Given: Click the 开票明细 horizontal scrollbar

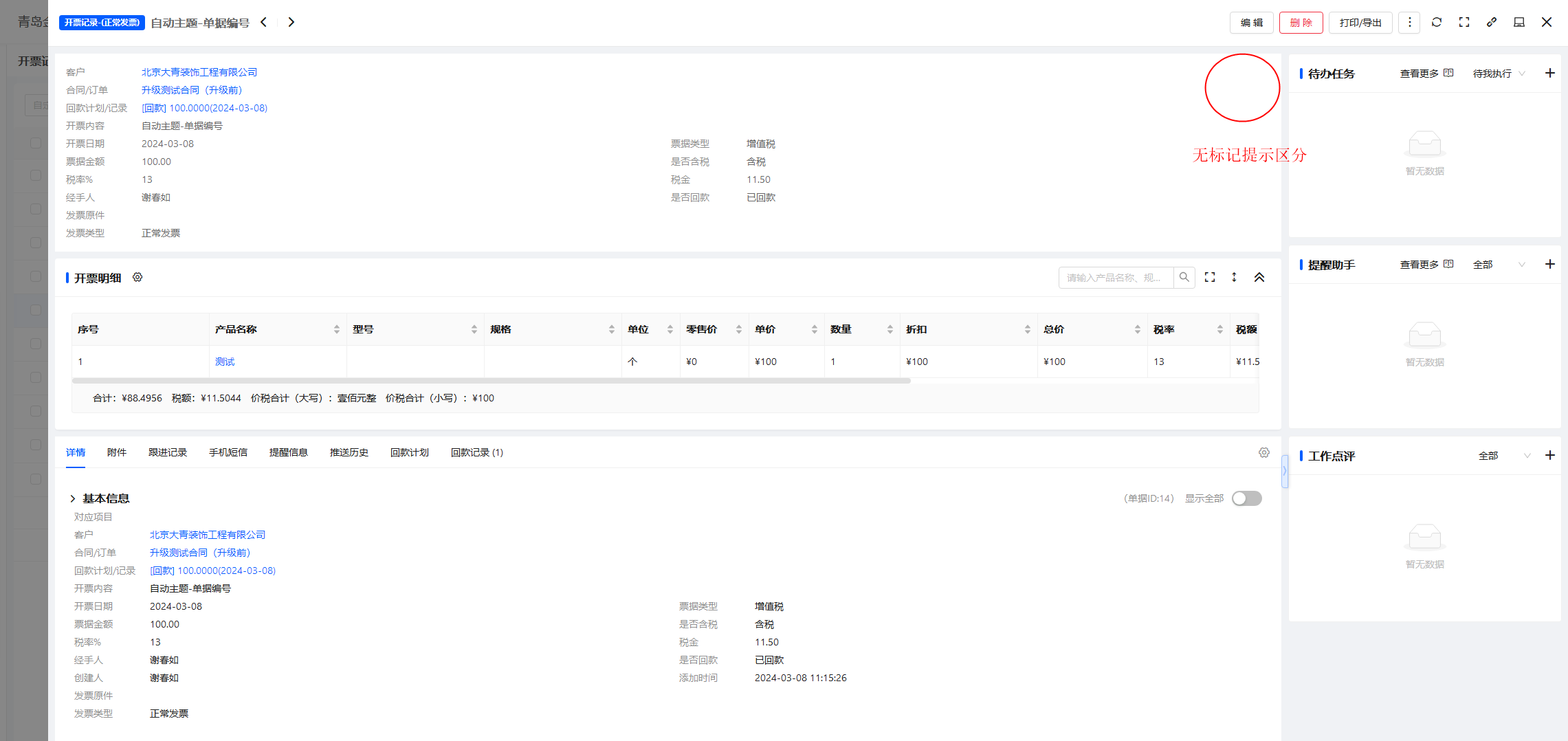Looking at the screenshot, I should pos(491,380).
